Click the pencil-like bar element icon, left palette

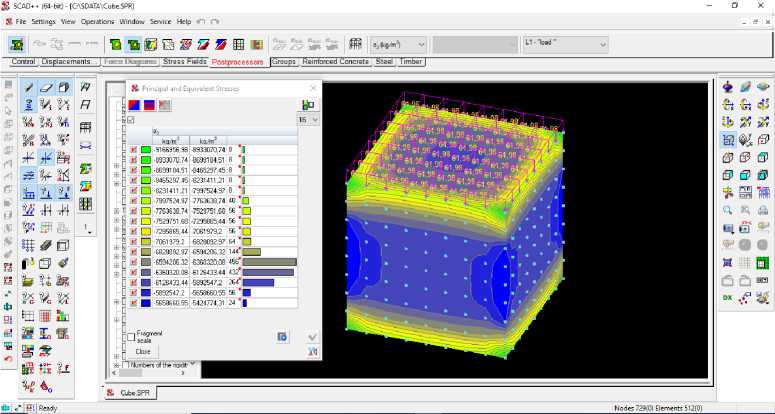pyautogui.click(x=28, y=87)
